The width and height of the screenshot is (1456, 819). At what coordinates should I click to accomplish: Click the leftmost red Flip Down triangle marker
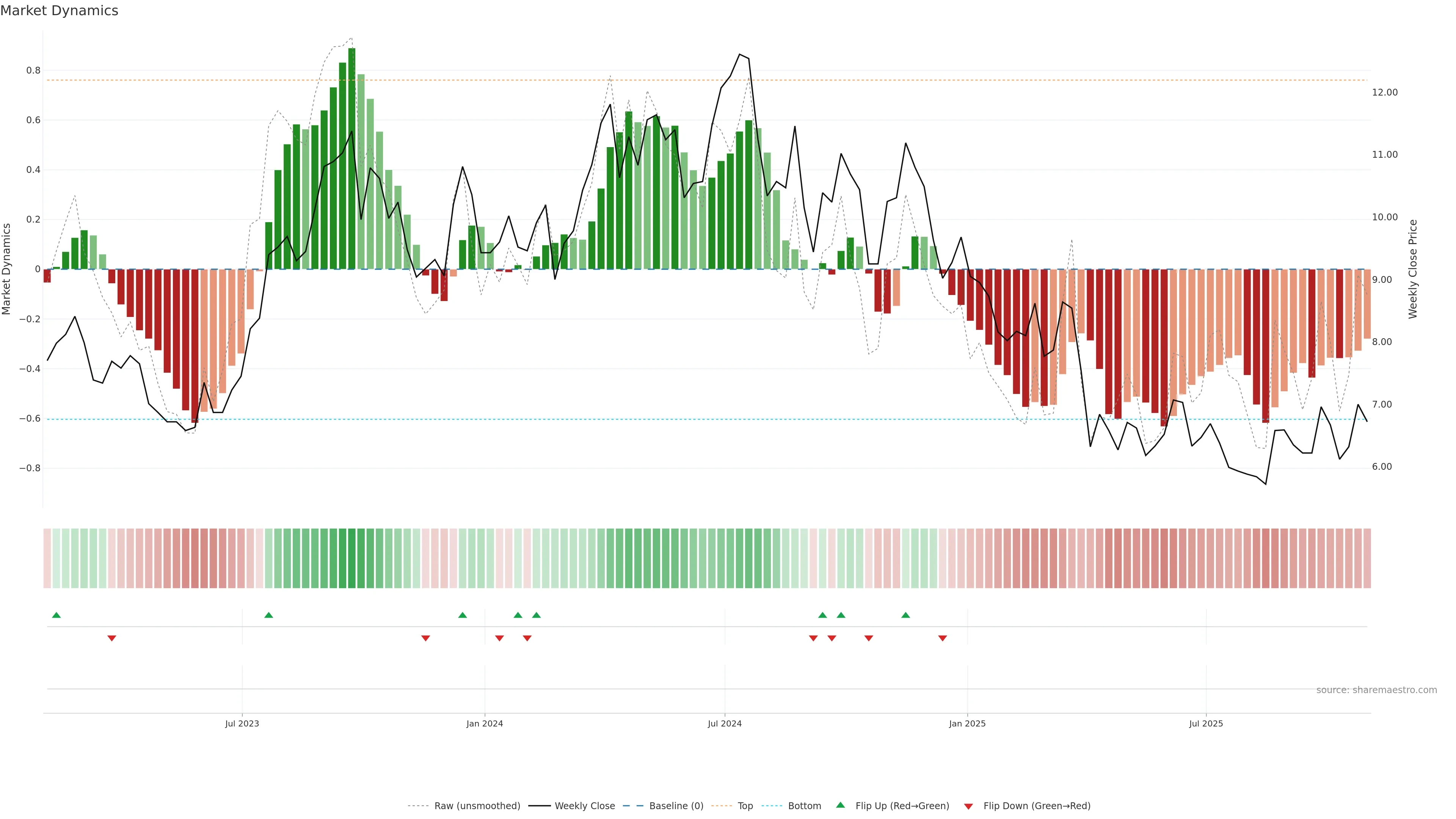point(112,638)
